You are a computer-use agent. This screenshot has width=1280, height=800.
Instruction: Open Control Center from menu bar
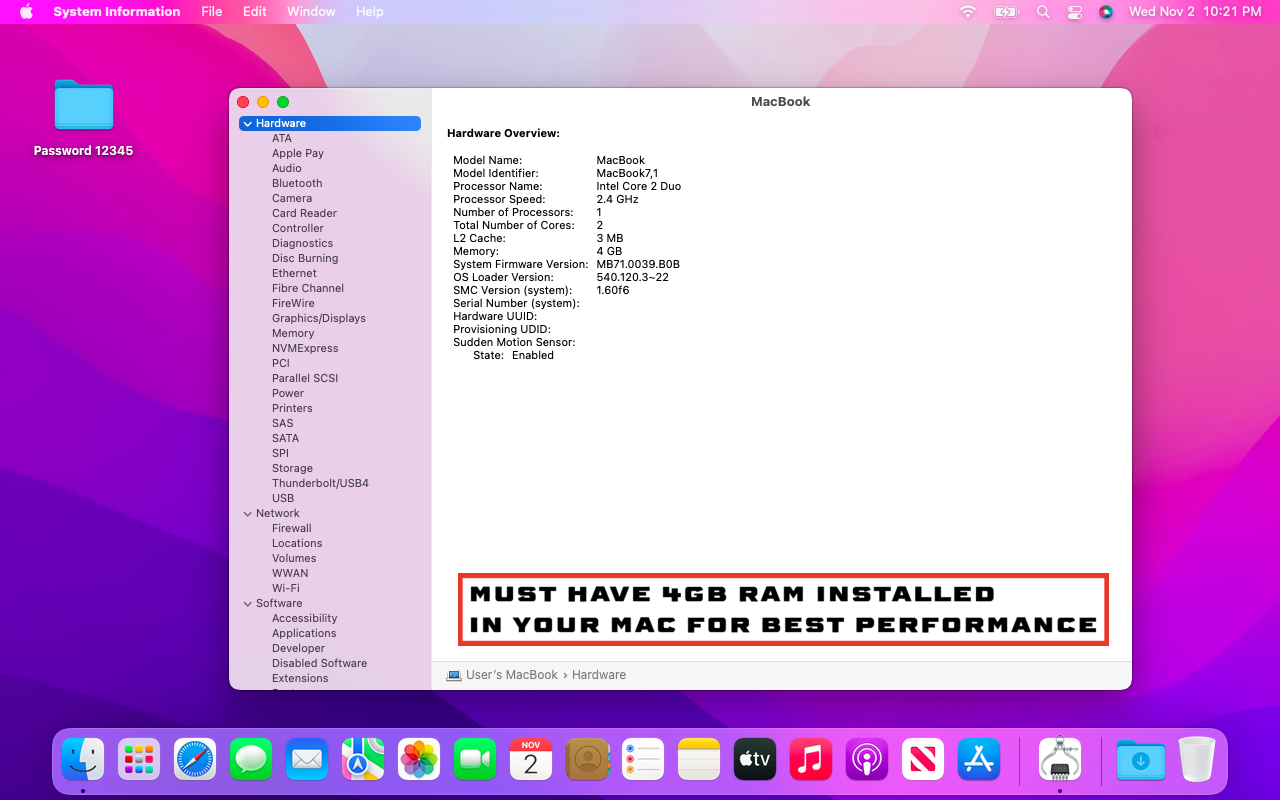[1075, 12]
